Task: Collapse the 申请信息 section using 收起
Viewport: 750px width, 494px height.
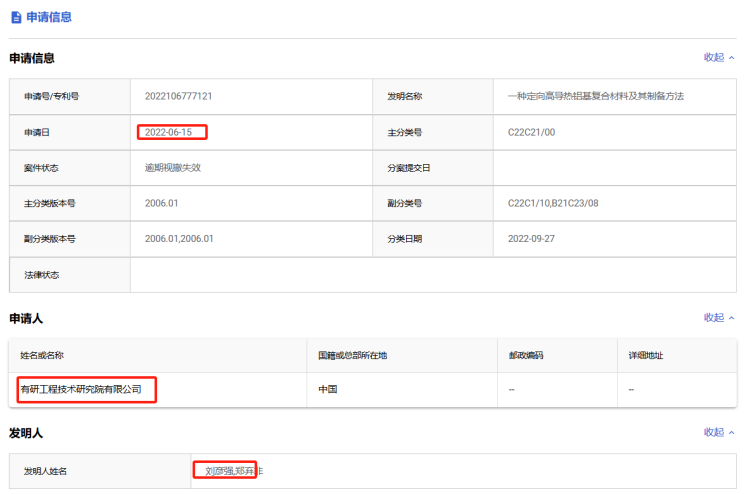Action: (x=718, y=58)
